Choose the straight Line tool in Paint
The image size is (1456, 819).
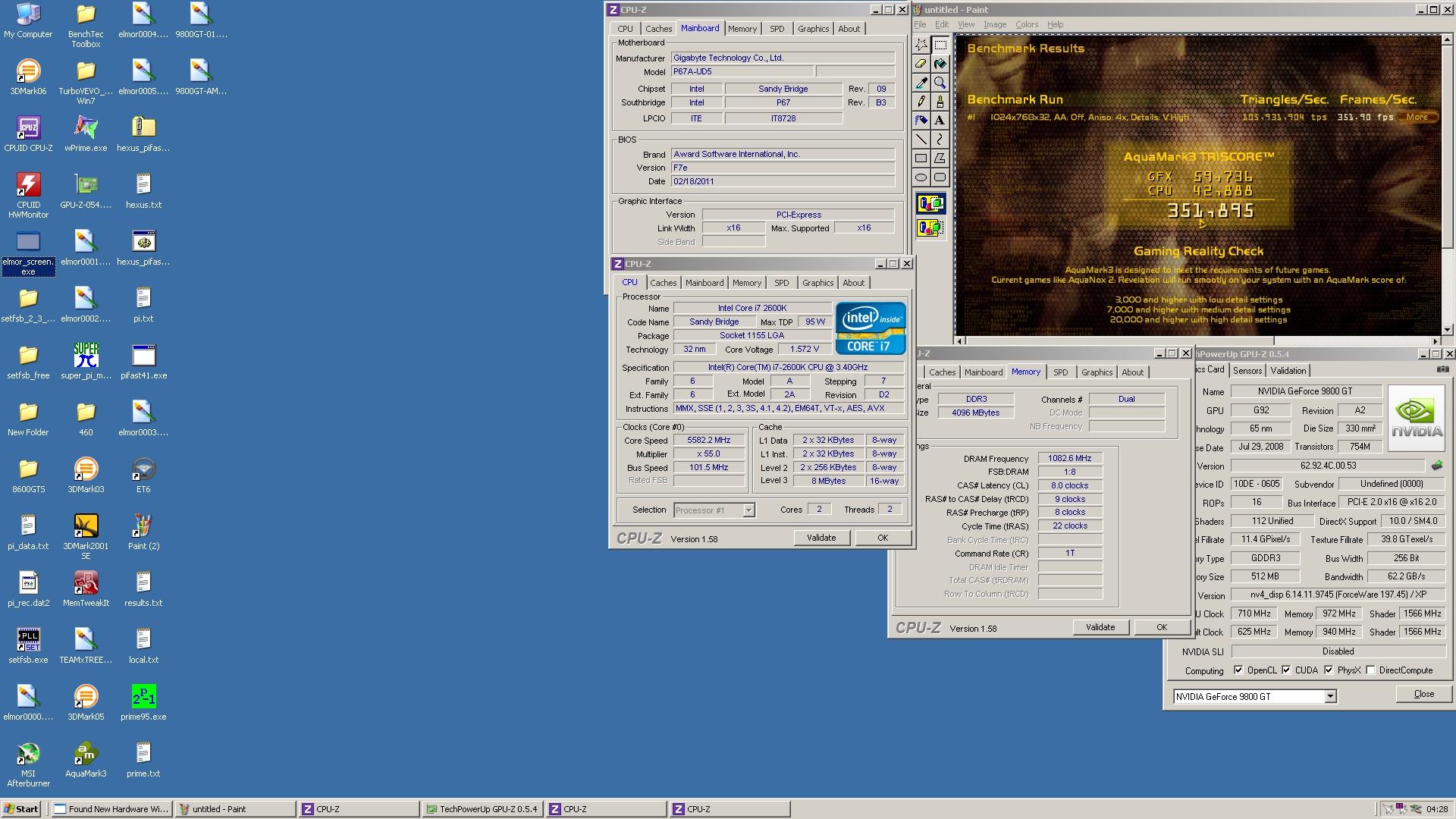[921, 140]
